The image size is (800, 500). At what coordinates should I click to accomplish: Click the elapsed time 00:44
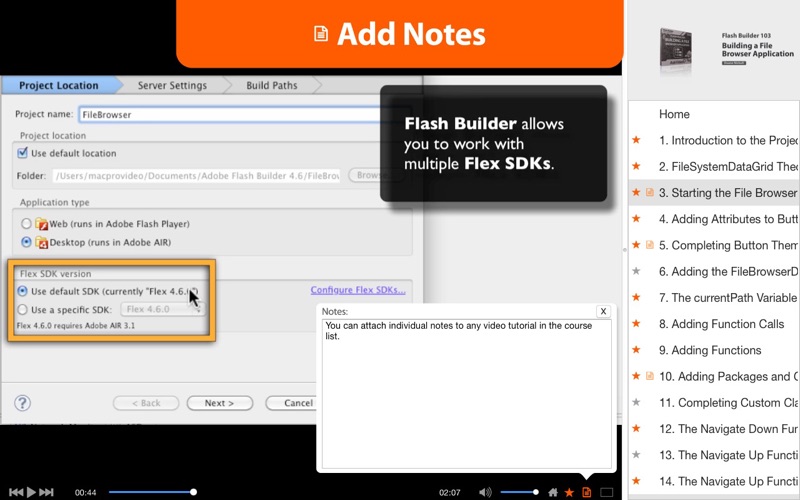pos(85,493)
